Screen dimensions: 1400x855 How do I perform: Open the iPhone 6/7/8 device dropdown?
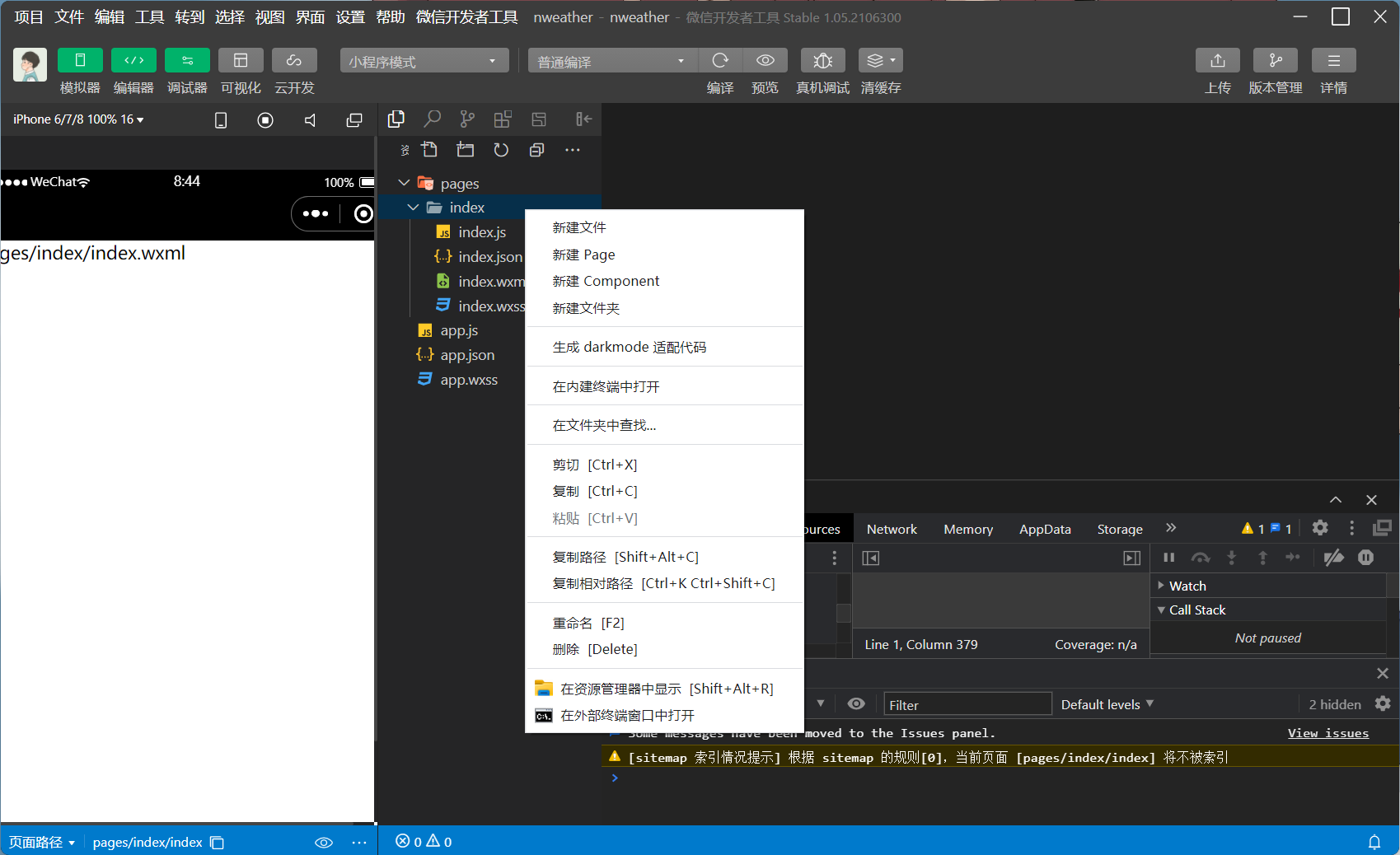coord(78,119)
